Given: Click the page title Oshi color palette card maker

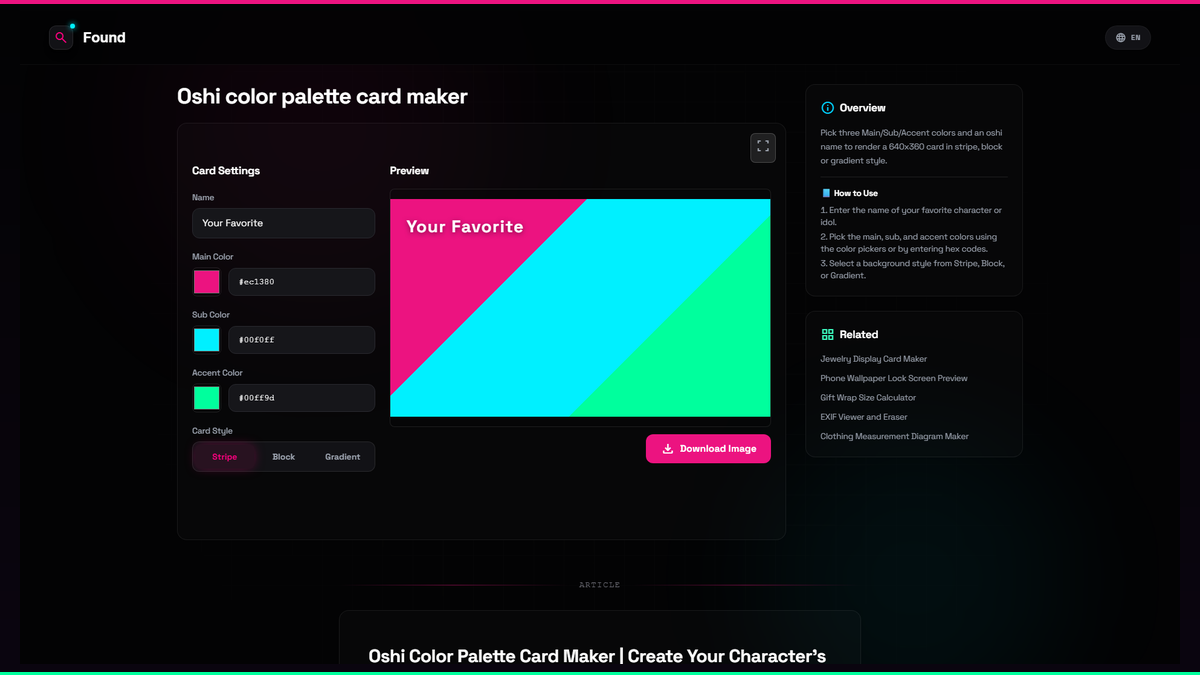Looking at the screenshot, I should 322,97.
